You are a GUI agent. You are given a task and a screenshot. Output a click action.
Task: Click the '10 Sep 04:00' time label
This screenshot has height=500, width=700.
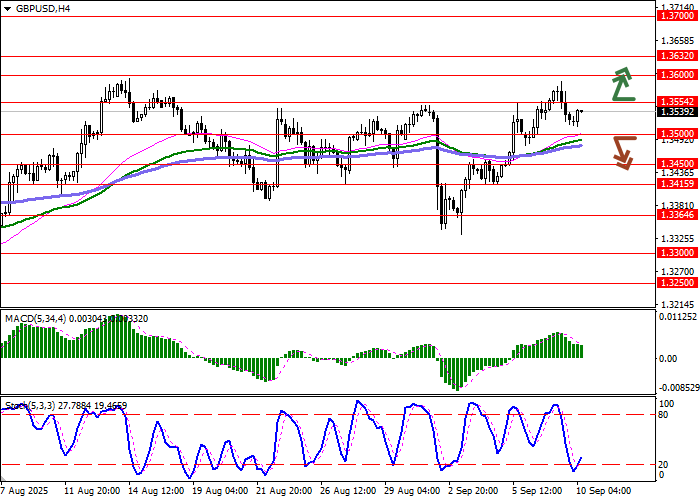coord(604,491)
